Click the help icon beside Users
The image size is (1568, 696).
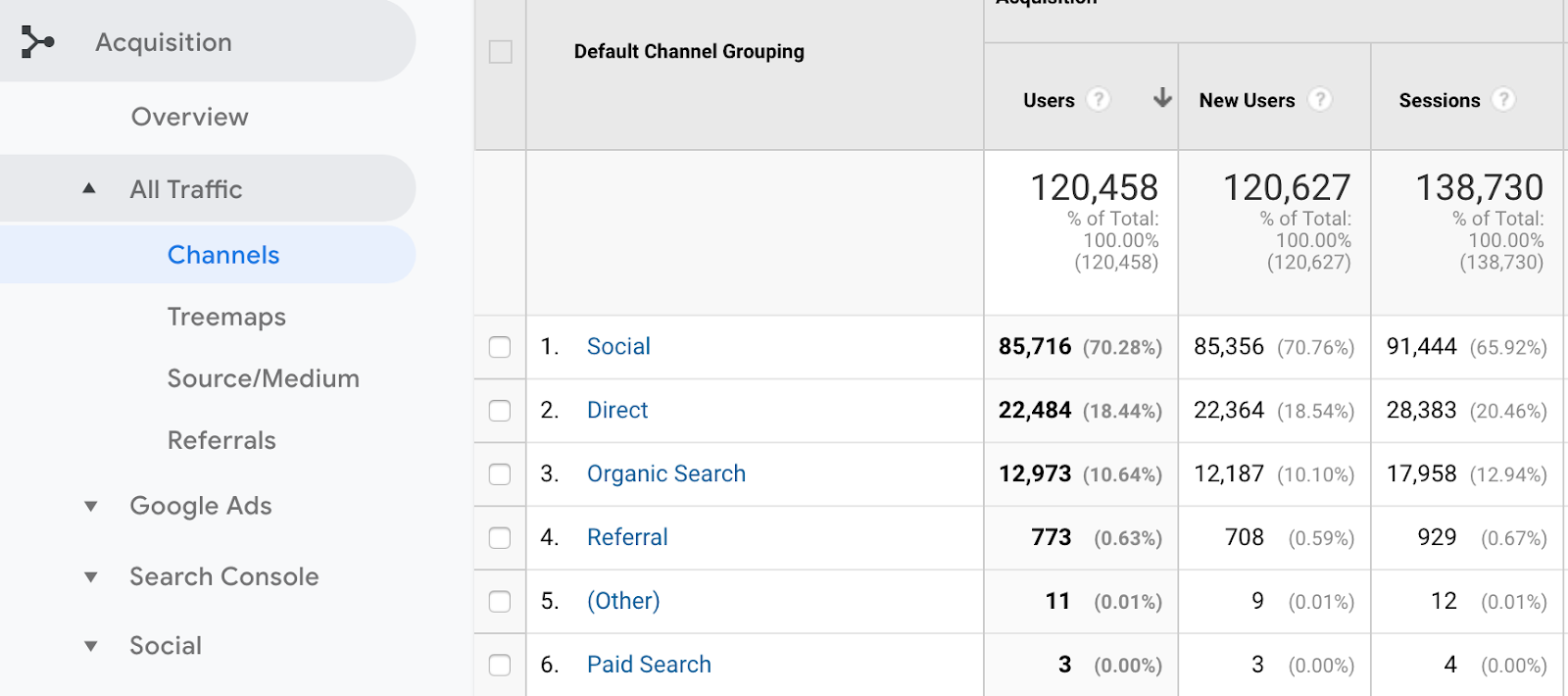(x=1099, y=100)
